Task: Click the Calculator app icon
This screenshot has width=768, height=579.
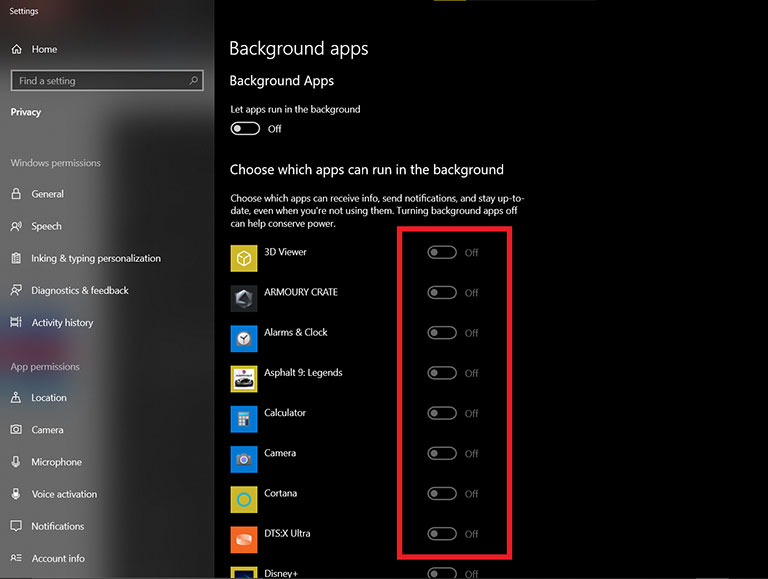Action: point(244,419)
